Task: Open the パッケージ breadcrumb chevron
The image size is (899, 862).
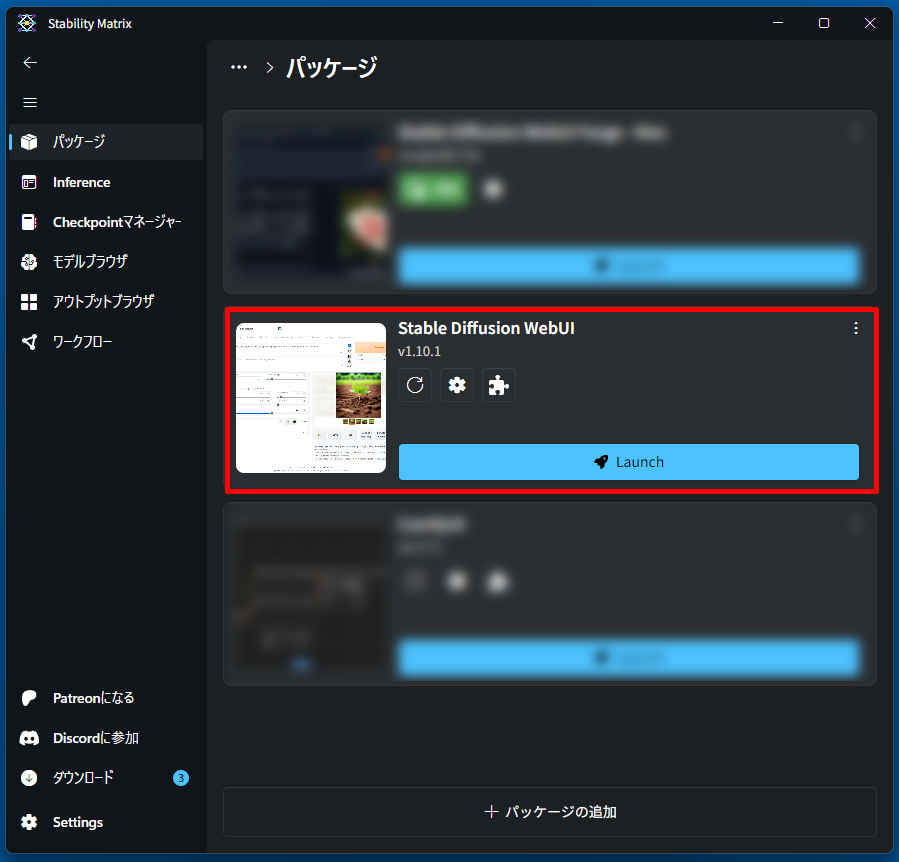Action: click(x=268, y=67)
